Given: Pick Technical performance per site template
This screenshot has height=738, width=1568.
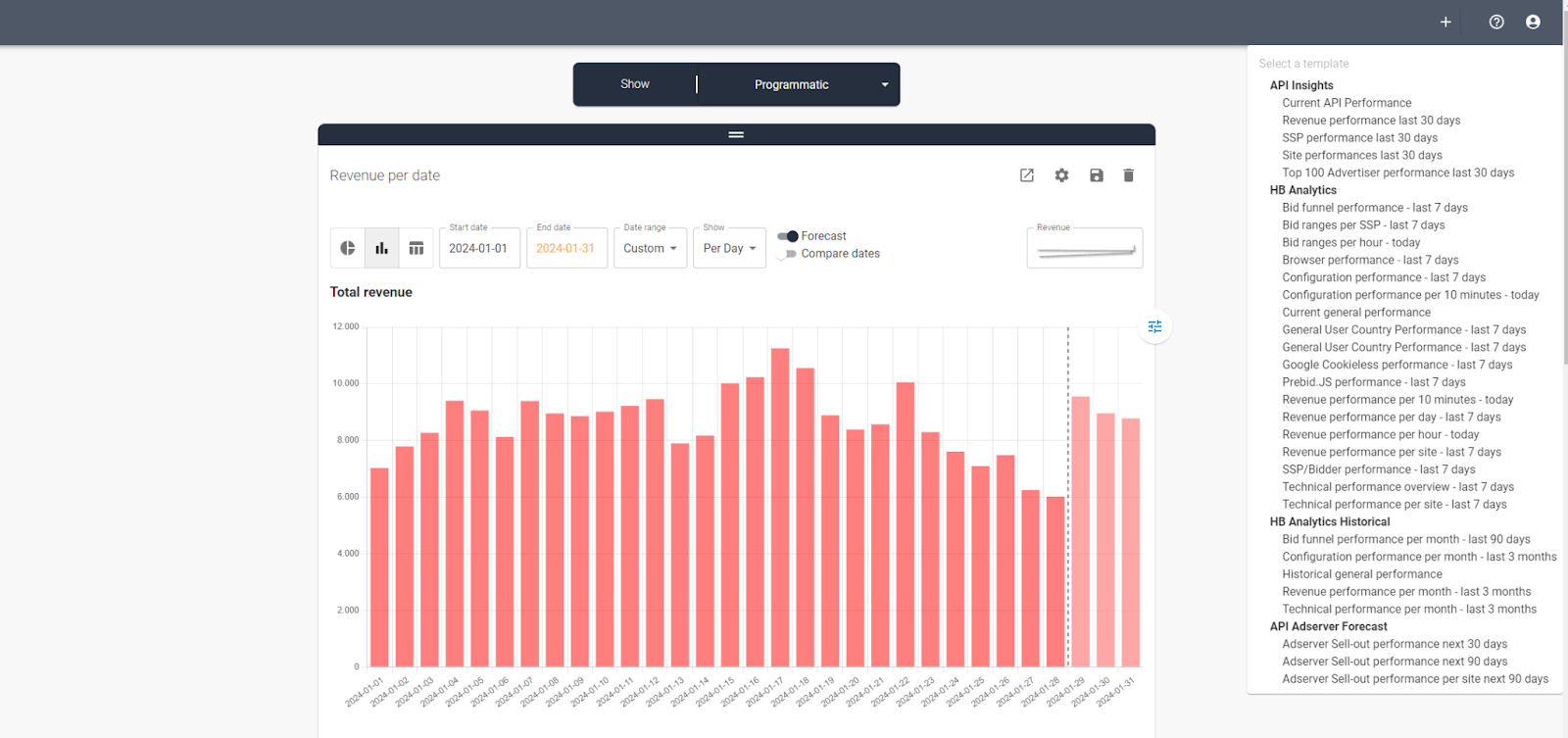Looking at the screenshot, I should click(x=1395, y=505).
